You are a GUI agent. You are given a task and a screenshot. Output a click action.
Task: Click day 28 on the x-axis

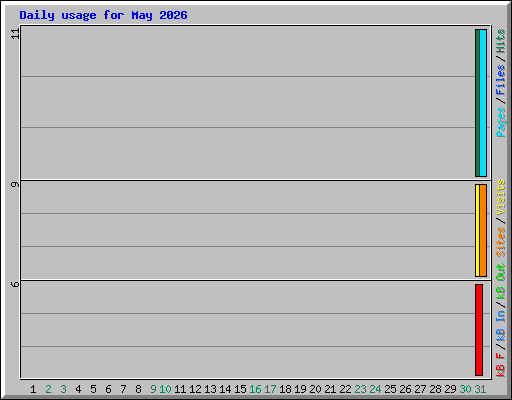click(435, 389)
